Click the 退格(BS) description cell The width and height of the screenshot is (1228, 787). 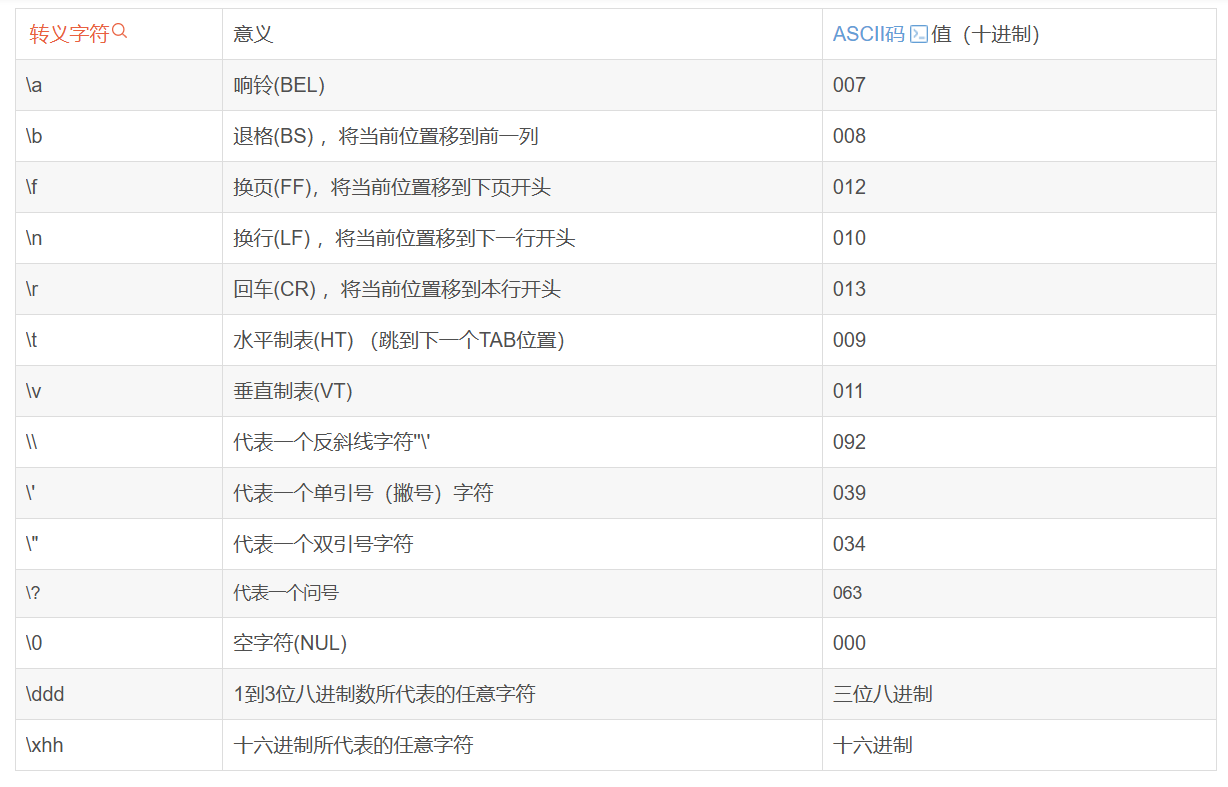(522, 136)
